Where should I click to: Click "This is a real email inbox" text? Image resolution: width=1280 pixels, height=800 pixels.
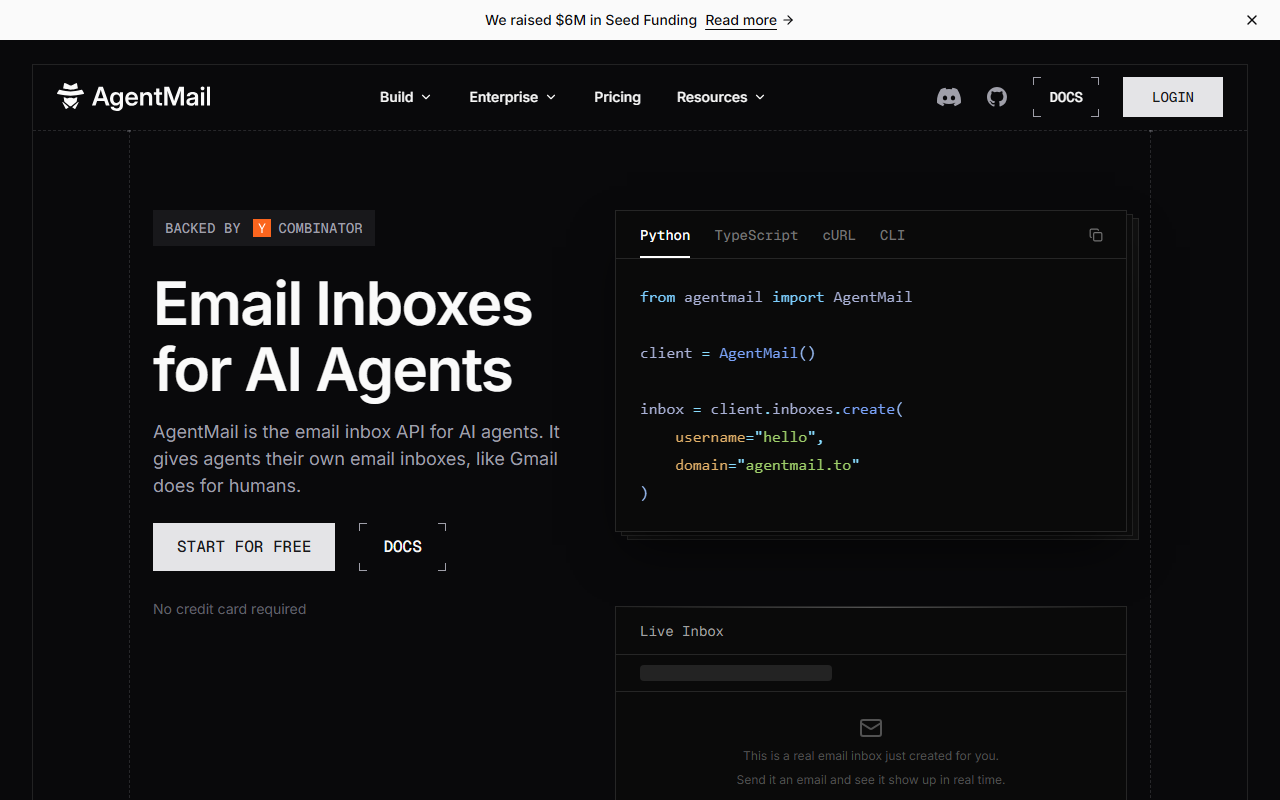pyautogui.click(x=871, y=756)
